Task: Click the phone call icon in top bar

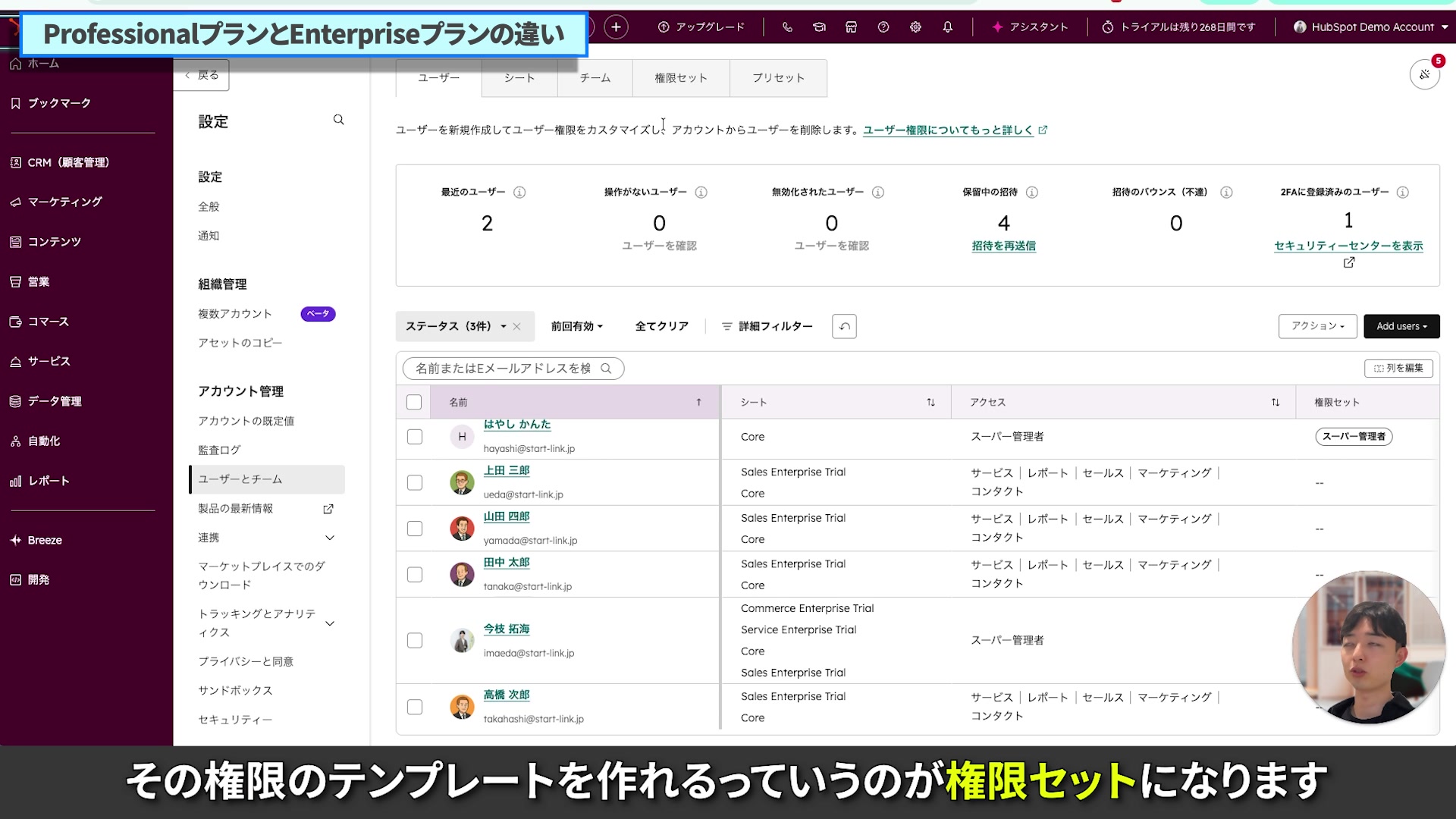Action: pos(787,27)
